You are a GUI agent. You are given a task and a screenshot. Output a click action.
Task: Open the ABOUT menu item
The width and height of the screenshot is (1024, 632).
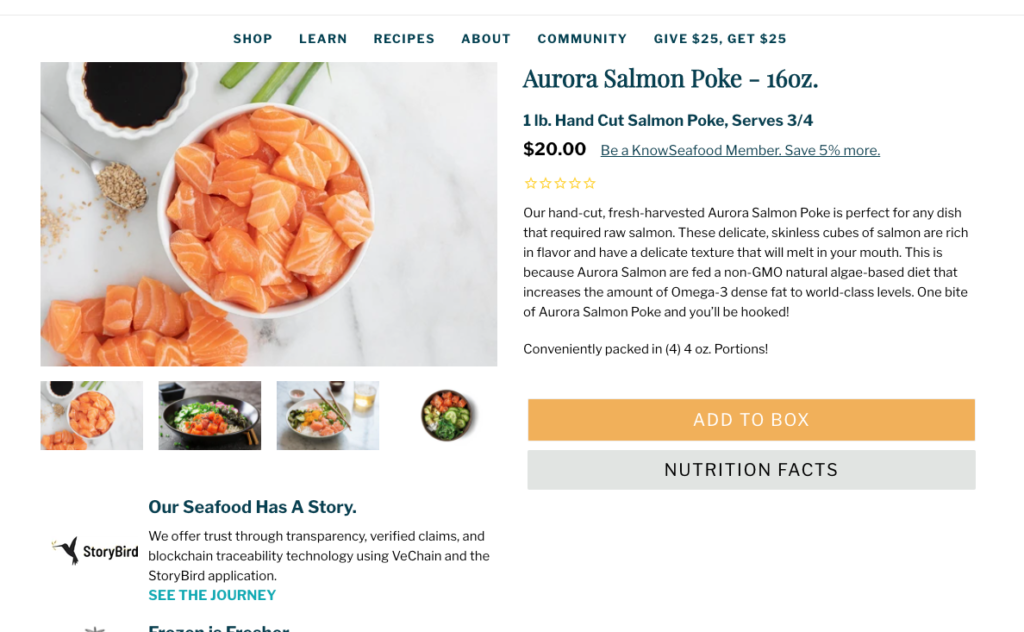point(486,39)
